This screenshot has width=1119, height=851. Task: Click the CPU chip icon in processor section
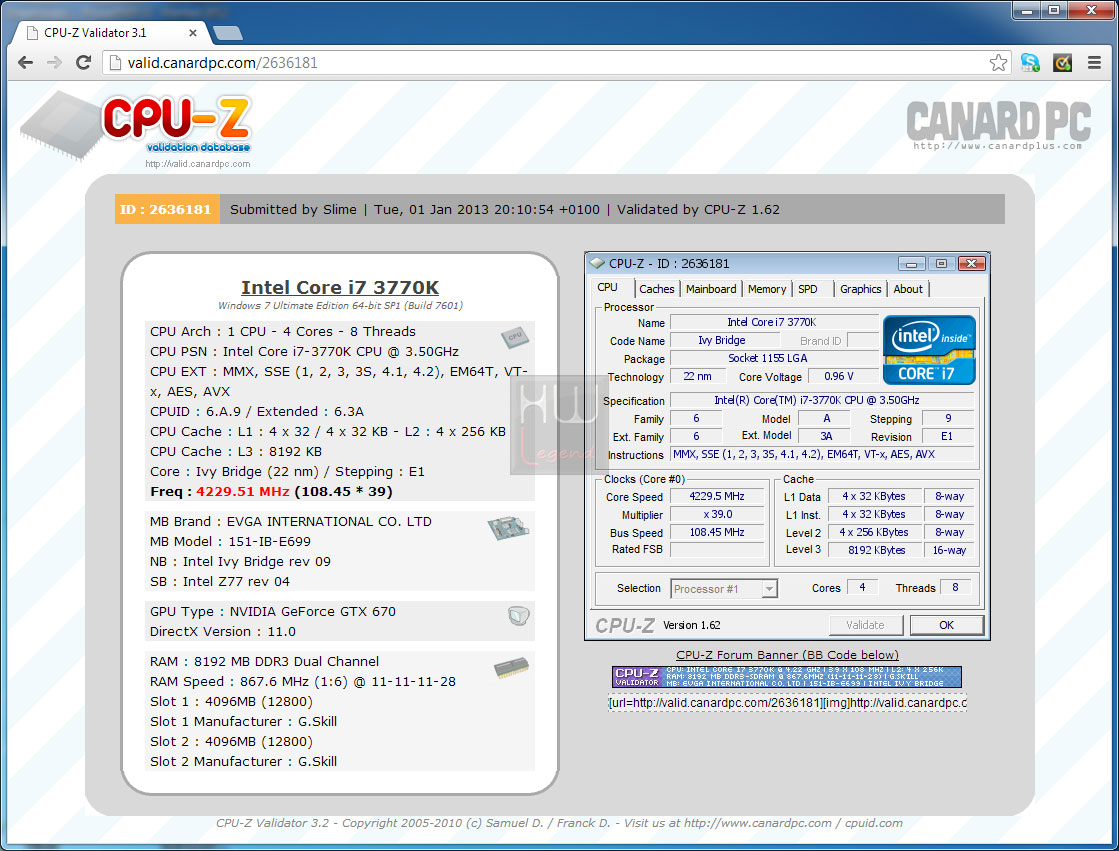point(515,336)
